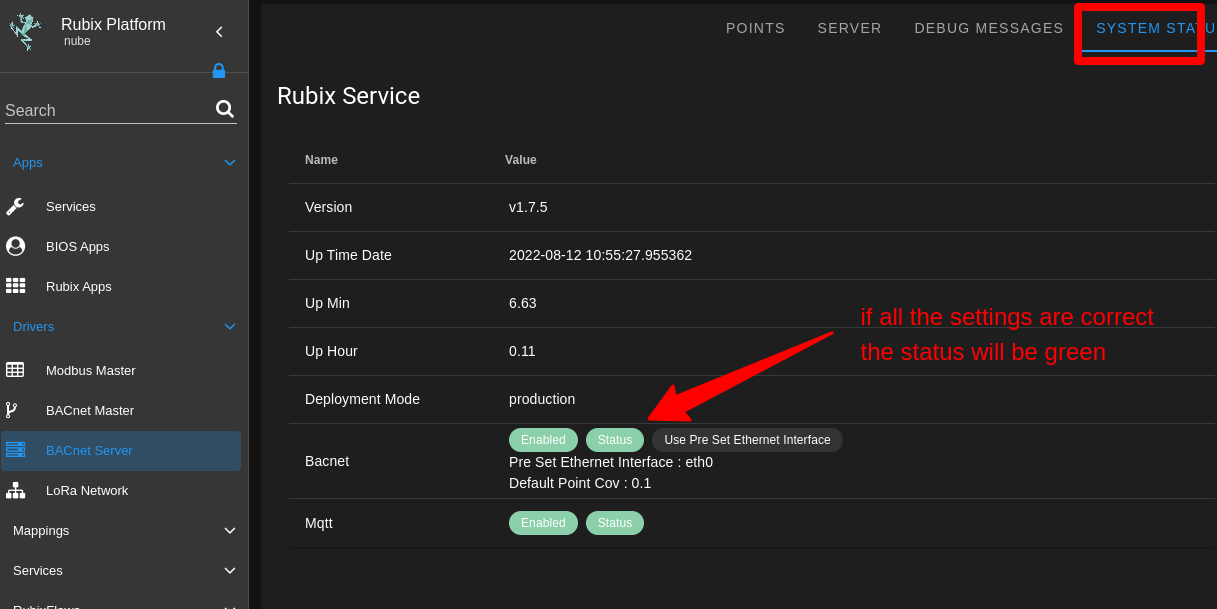Open the Points tab
1217x609 pixels.
point(756,28)
